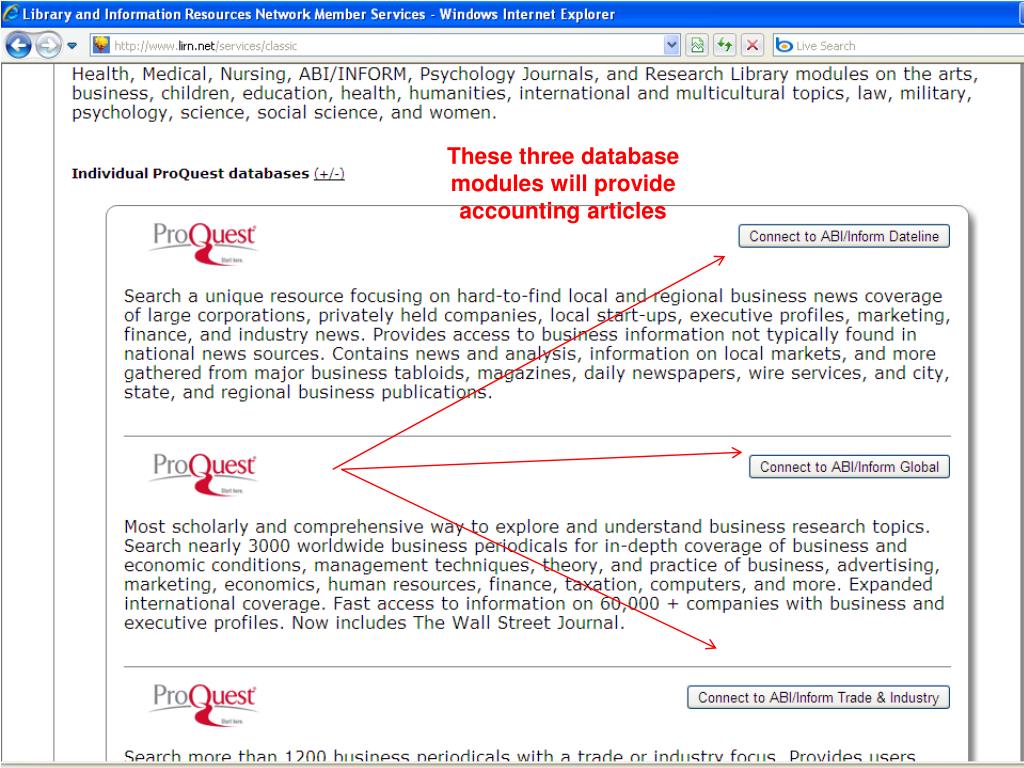
Task: Click text 'state, and regional business publications.'
Action: pos(308,392)
